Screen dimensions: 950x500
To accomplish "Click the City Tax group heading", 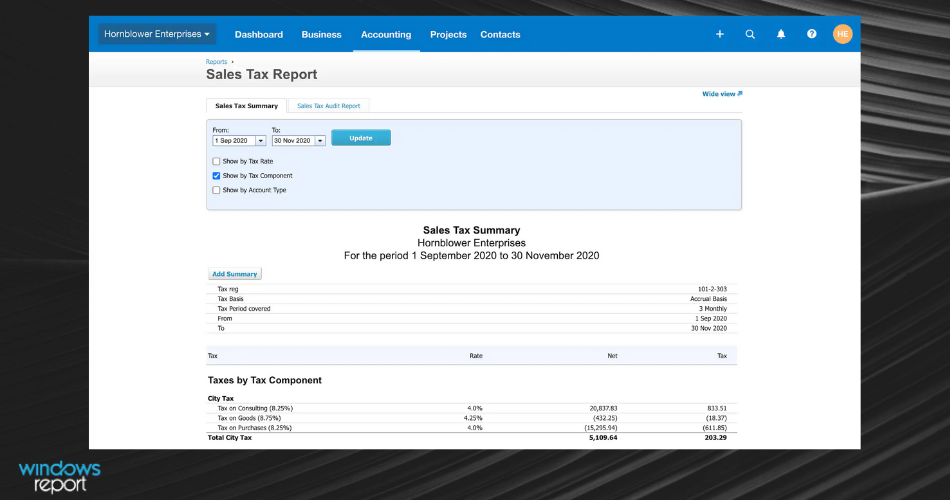I will click(x=221, y=399).
